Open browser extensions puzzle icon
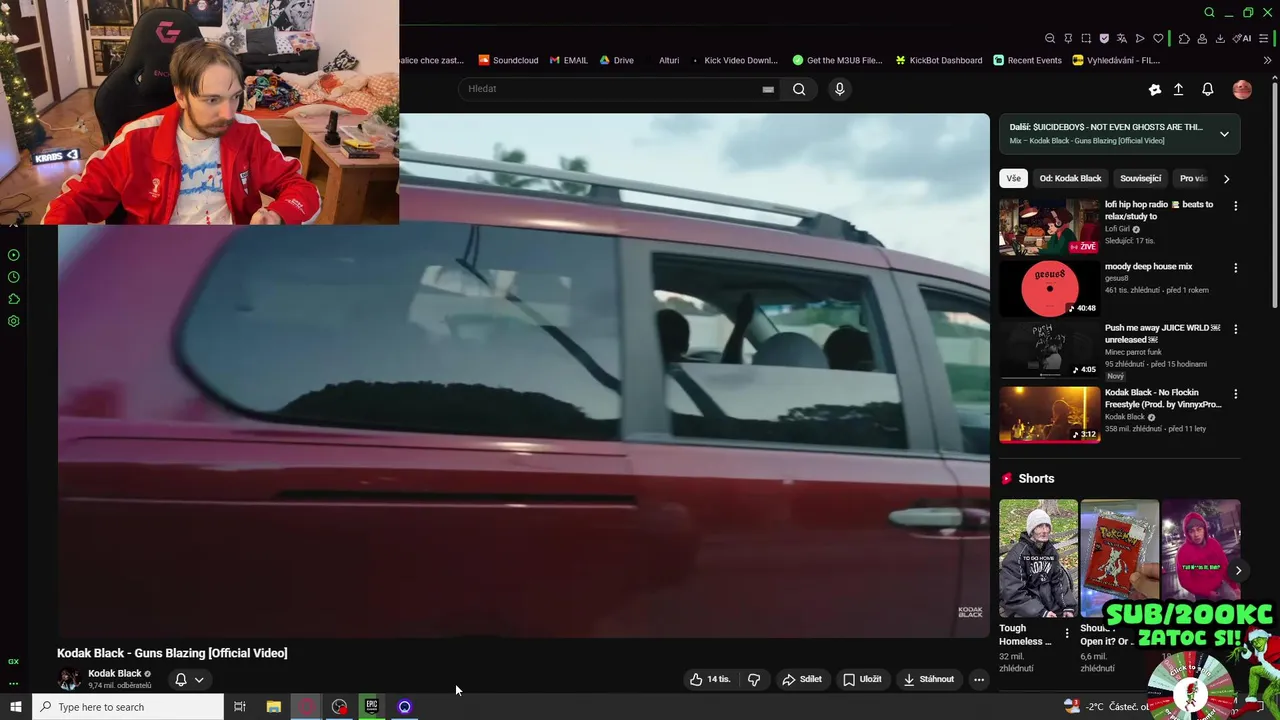1280x720 pixels. click(x=1184, y=38)
